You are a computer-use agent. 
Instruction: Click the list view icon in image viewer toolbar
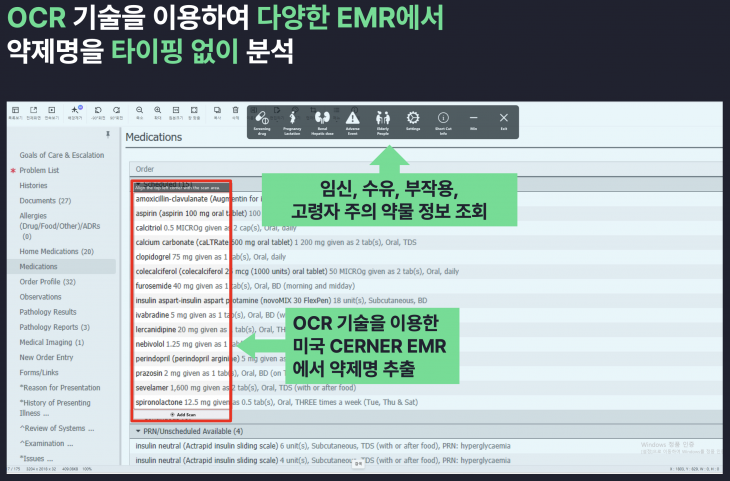click(15, 110)
